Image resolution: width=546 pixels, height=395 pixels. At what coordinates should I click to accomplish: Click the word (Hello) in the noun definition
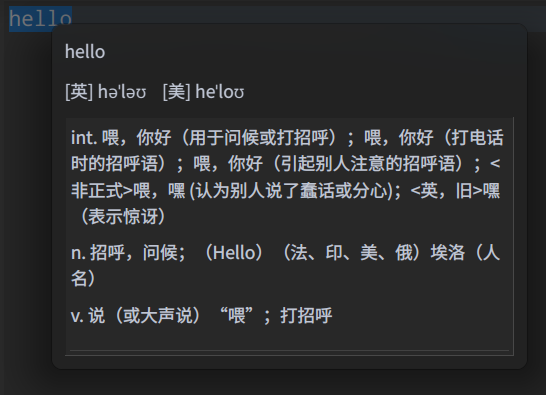tap(234, 253)
